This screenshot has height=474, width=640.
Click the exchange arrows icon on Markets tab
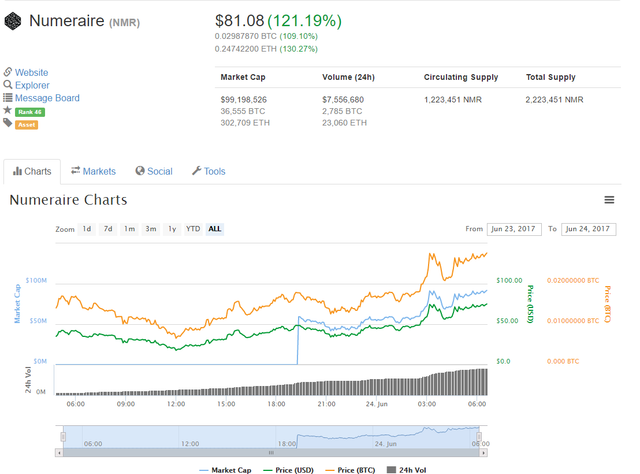[x=76, y=170]
